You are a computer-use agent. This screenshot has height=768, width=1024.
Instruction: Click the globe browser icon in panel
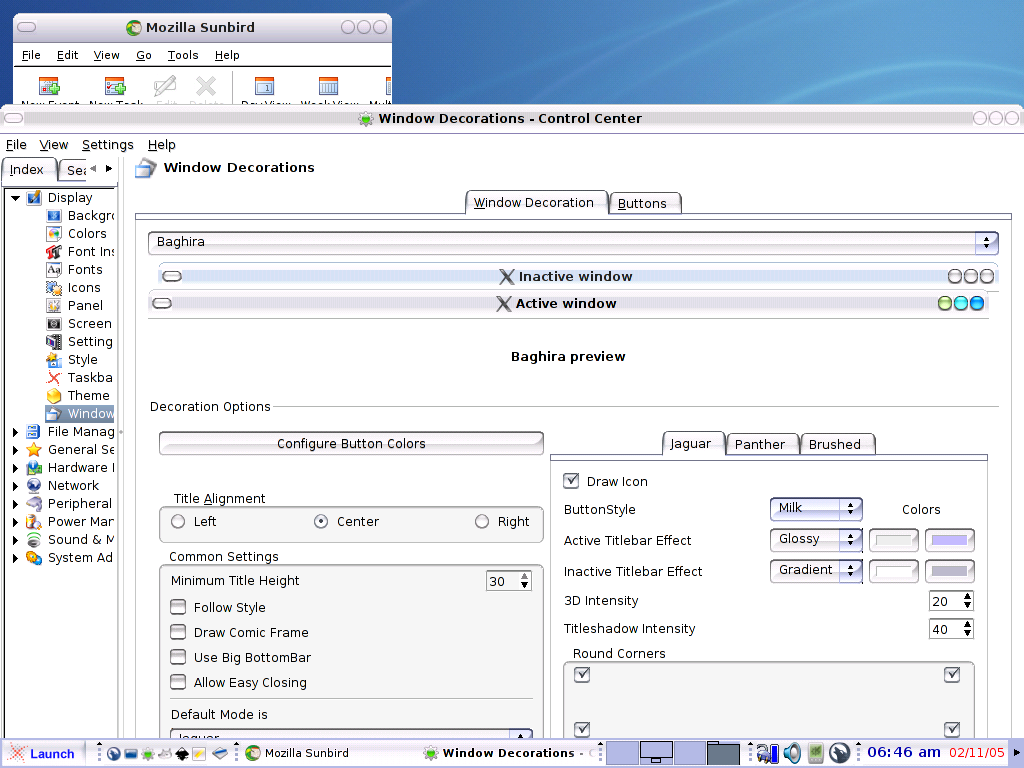pos(113,754)
